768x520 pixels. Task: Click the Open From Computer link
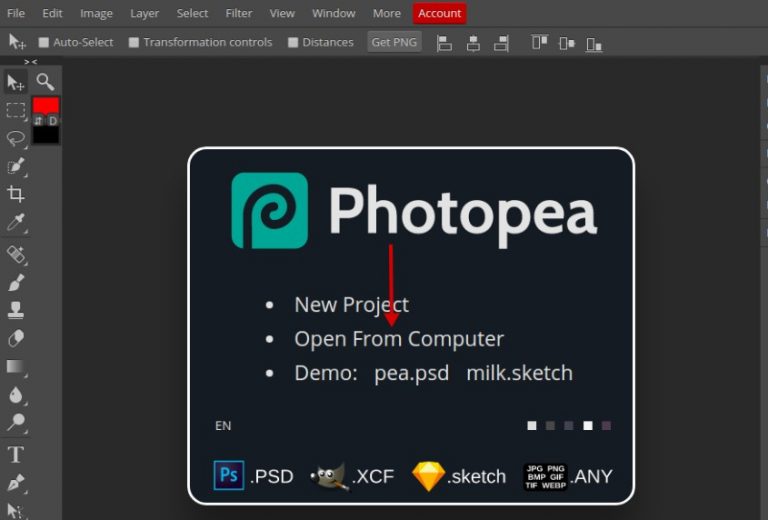399,339
